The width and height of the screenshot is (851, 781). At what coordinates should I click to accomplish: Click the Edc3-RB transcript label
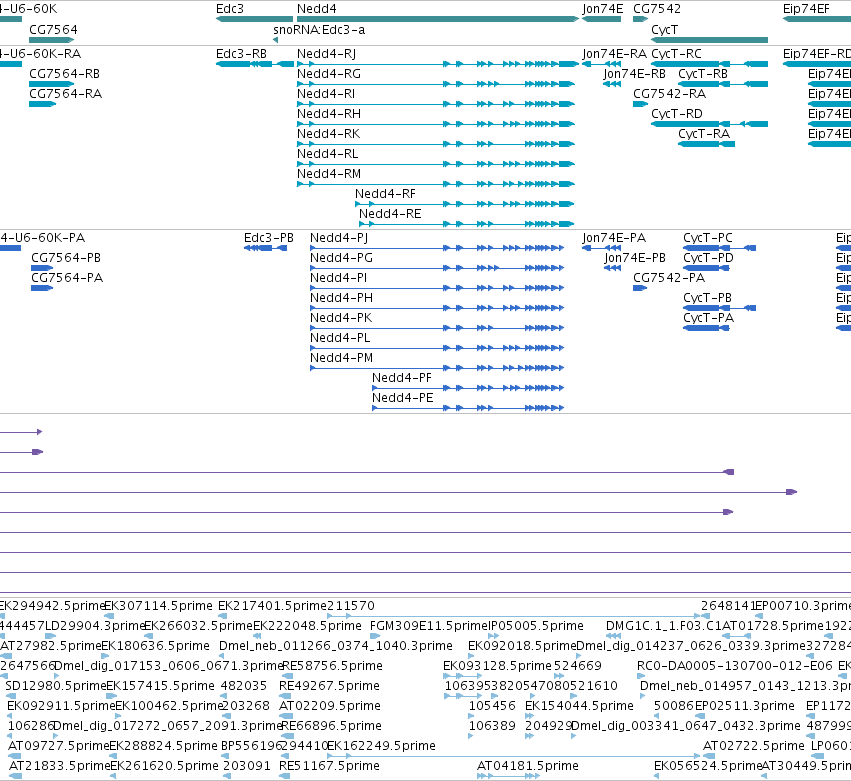tap(242, 54)
